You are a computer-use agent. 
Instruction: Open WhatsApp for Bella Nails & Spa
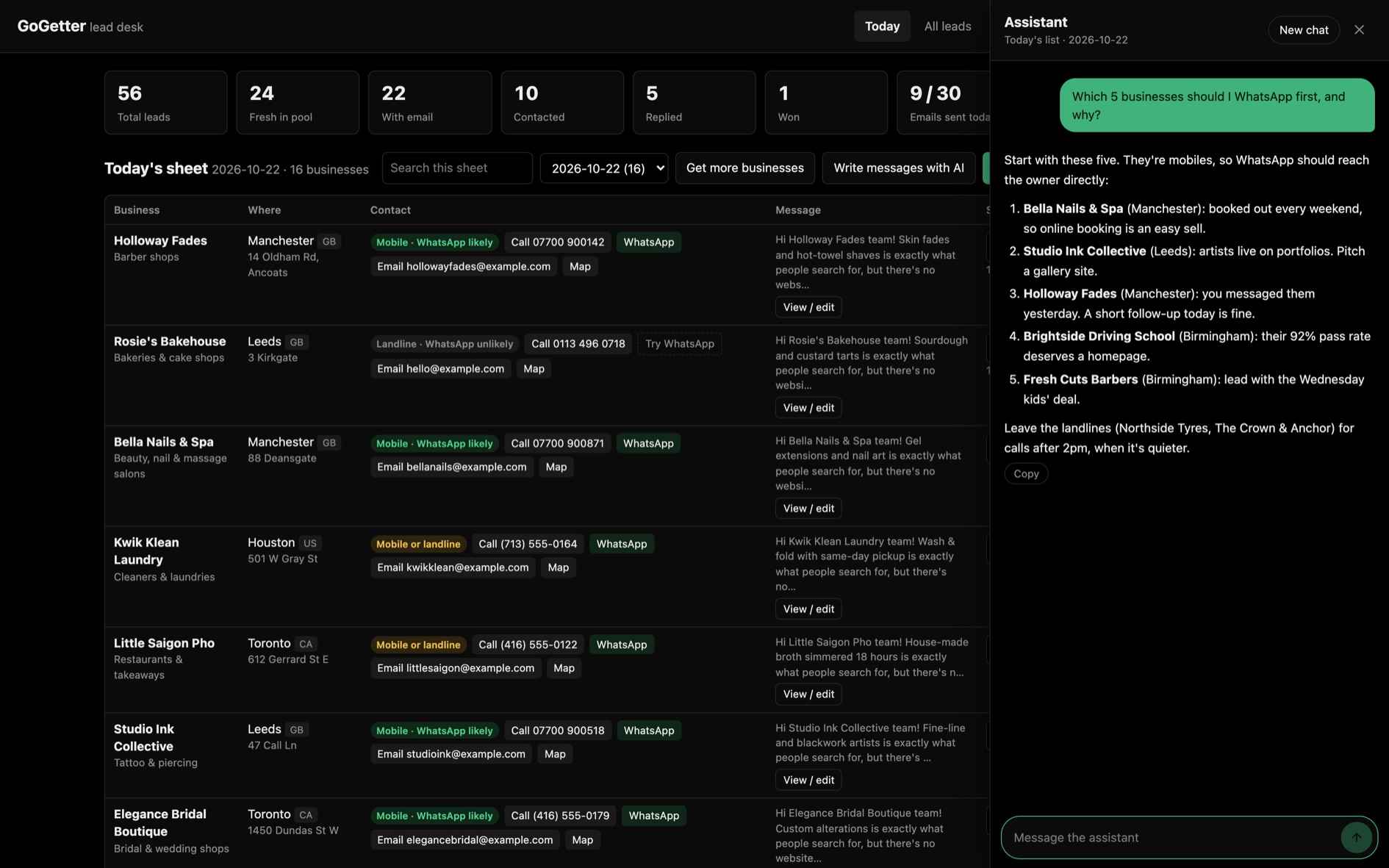pos(648,444)
